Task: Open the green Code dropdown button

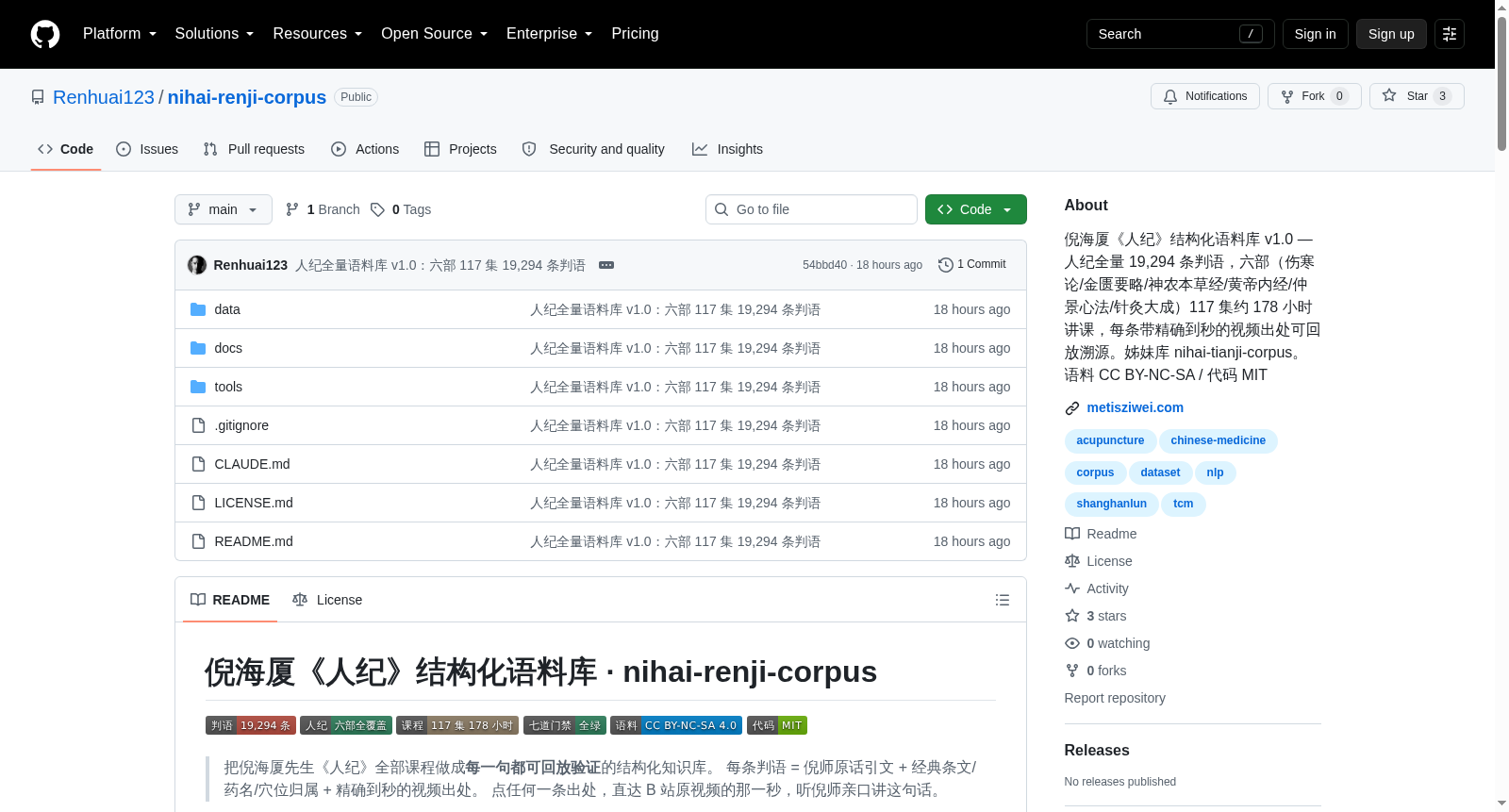Action: (976, 209)
